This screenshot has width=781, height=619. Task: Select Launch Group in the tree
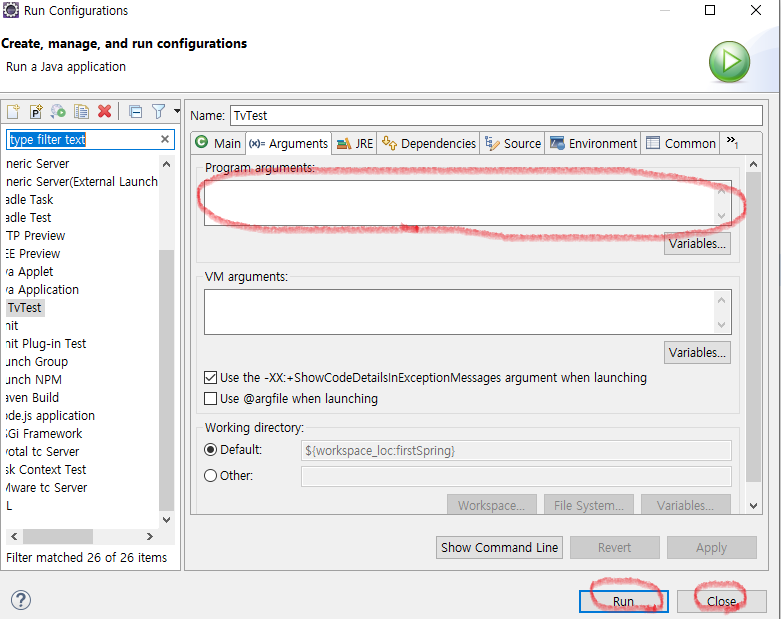[x=37, y=362]
